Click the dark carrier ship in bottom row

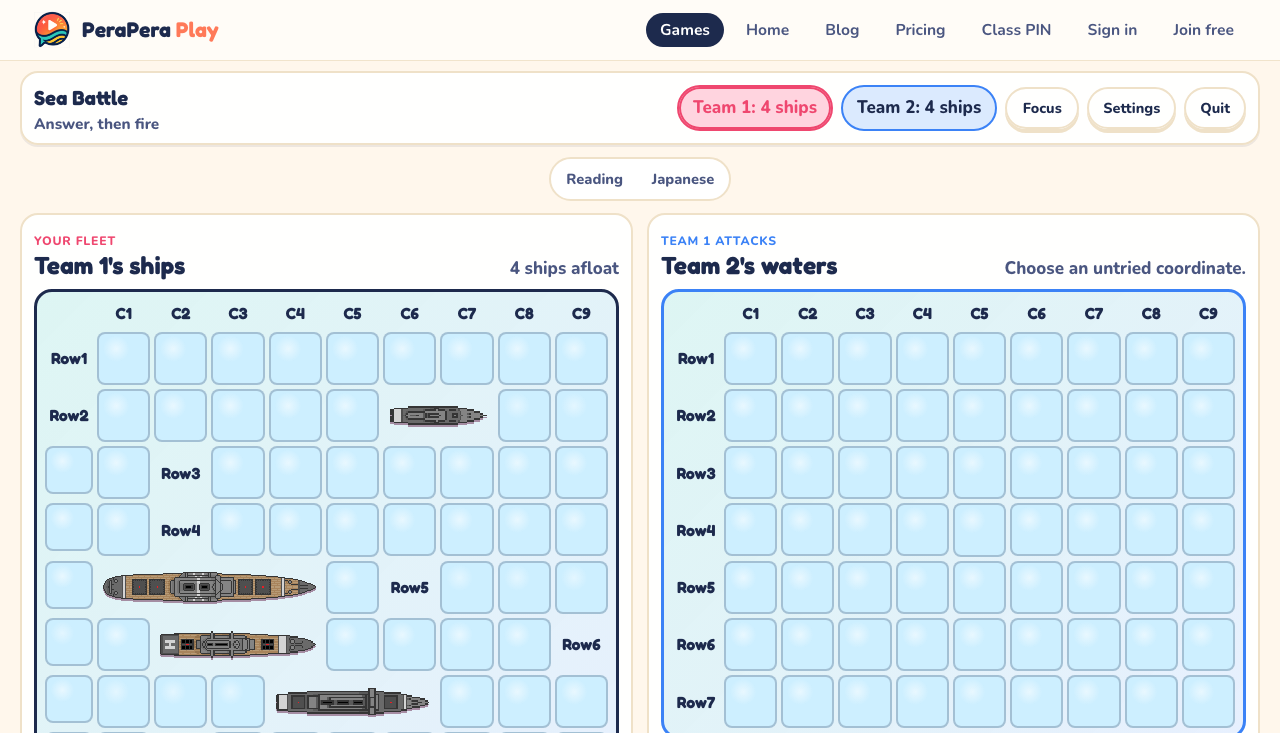353,702
